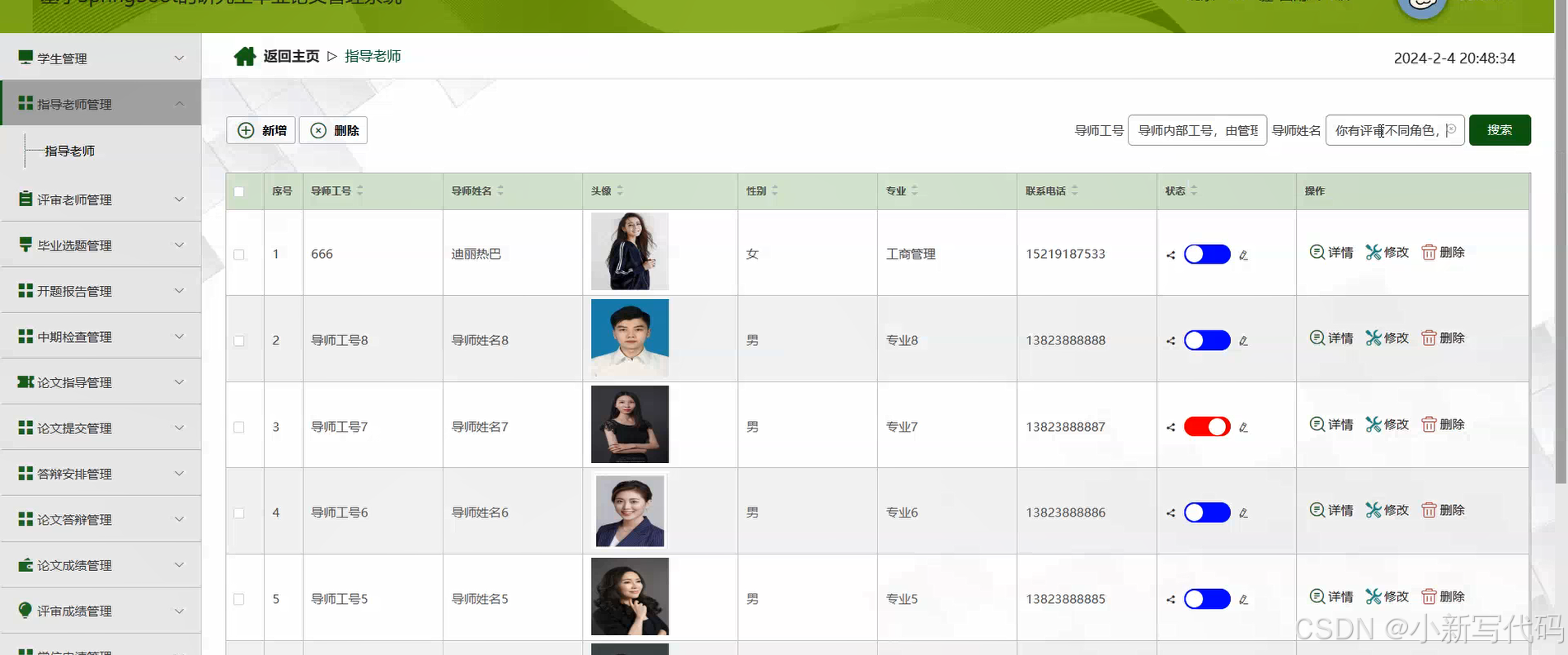Open 详情 for row 迪丽热巴
The image size is (1568, 655).
(1331, 252)
